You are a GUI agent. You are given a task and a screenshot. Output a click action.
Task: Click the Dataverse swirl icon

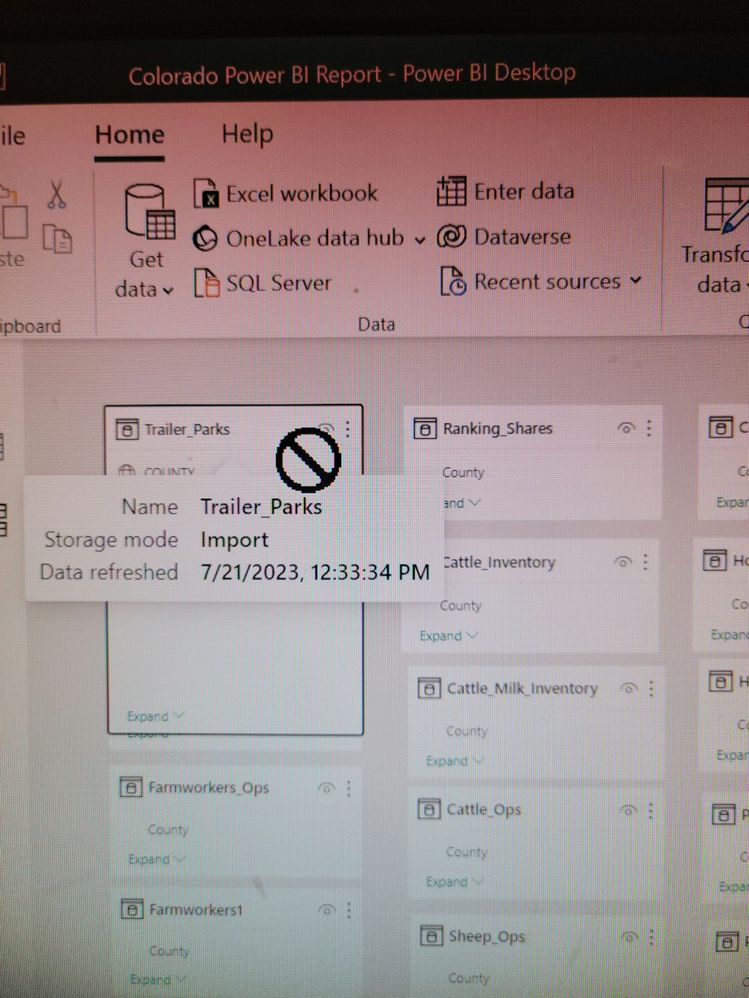452,237
